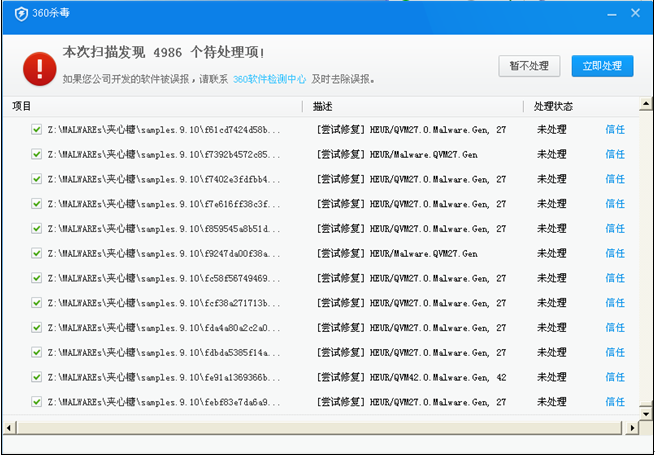This screenshot has height=457, width=655.
Task: Select the file path ending febf83e7da6a9
Action: [164, 402]
